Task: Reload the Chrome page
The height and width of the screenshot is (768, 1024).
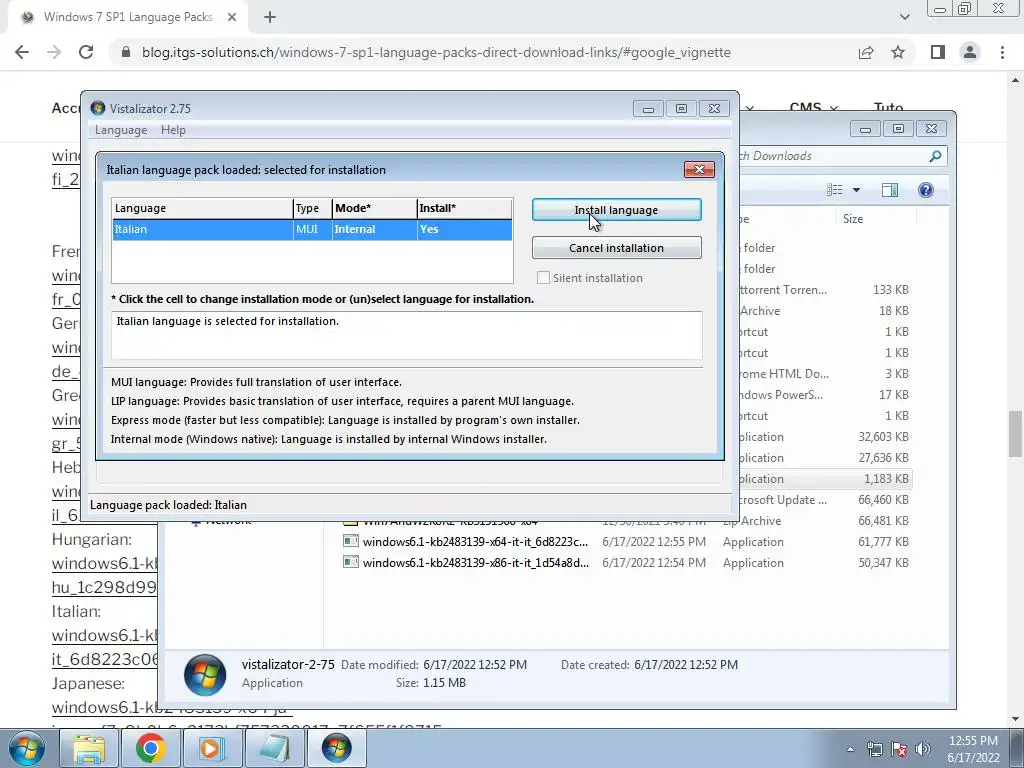Action: pyautogui.click(x=86, y=52)
